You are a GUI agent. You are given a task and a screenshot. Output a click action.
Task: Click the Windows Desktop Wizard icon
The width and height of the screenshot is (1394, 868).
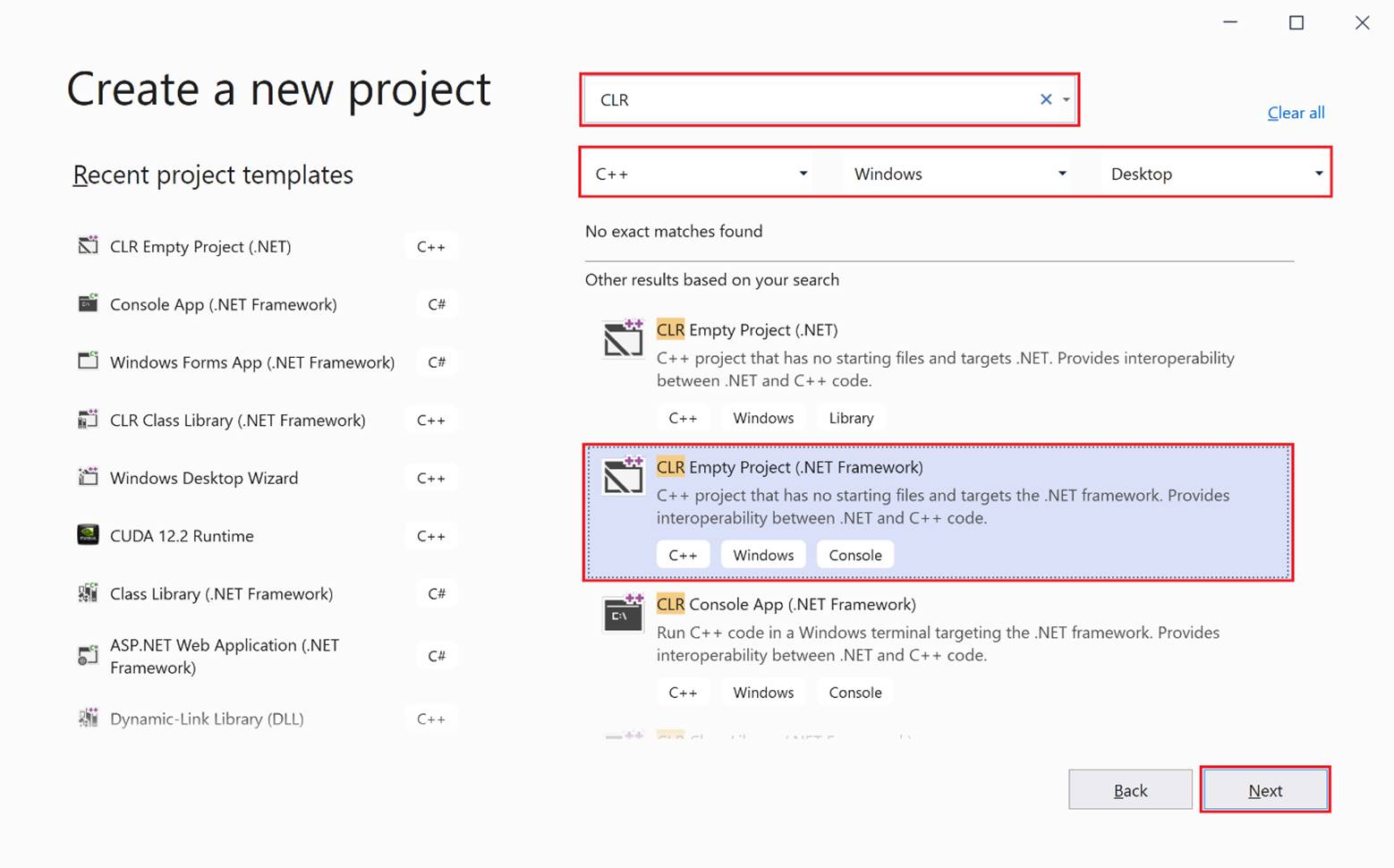coord(88,477)
